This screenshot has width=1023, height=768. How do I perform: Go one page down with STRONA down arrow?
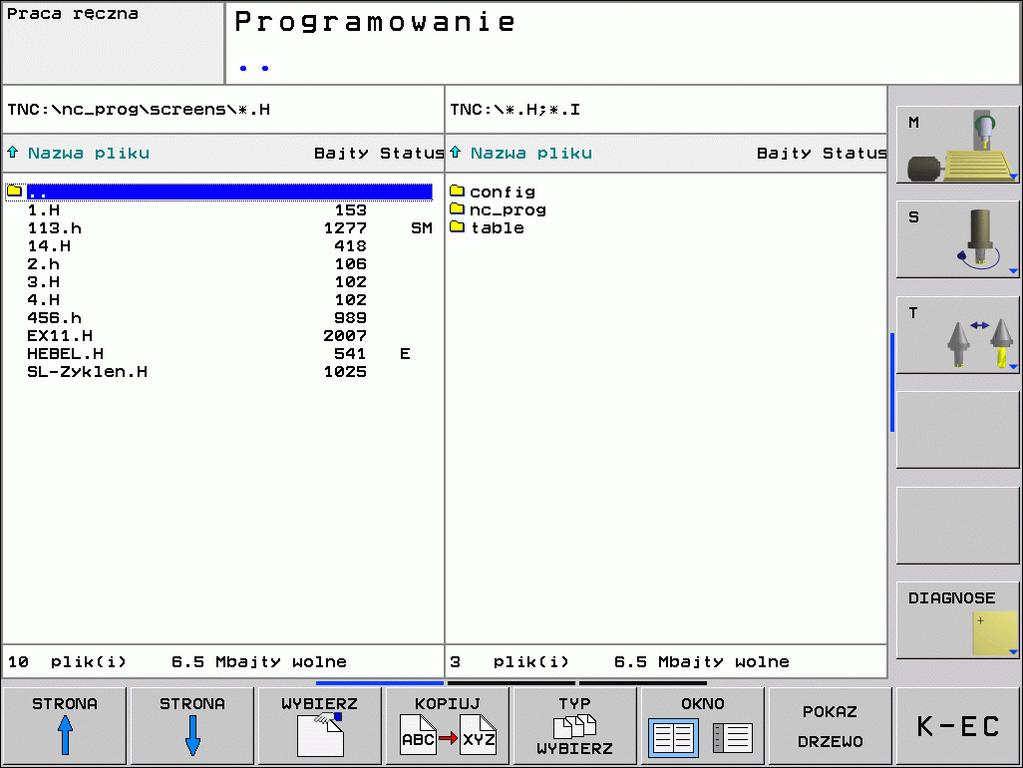pos(192,726)
